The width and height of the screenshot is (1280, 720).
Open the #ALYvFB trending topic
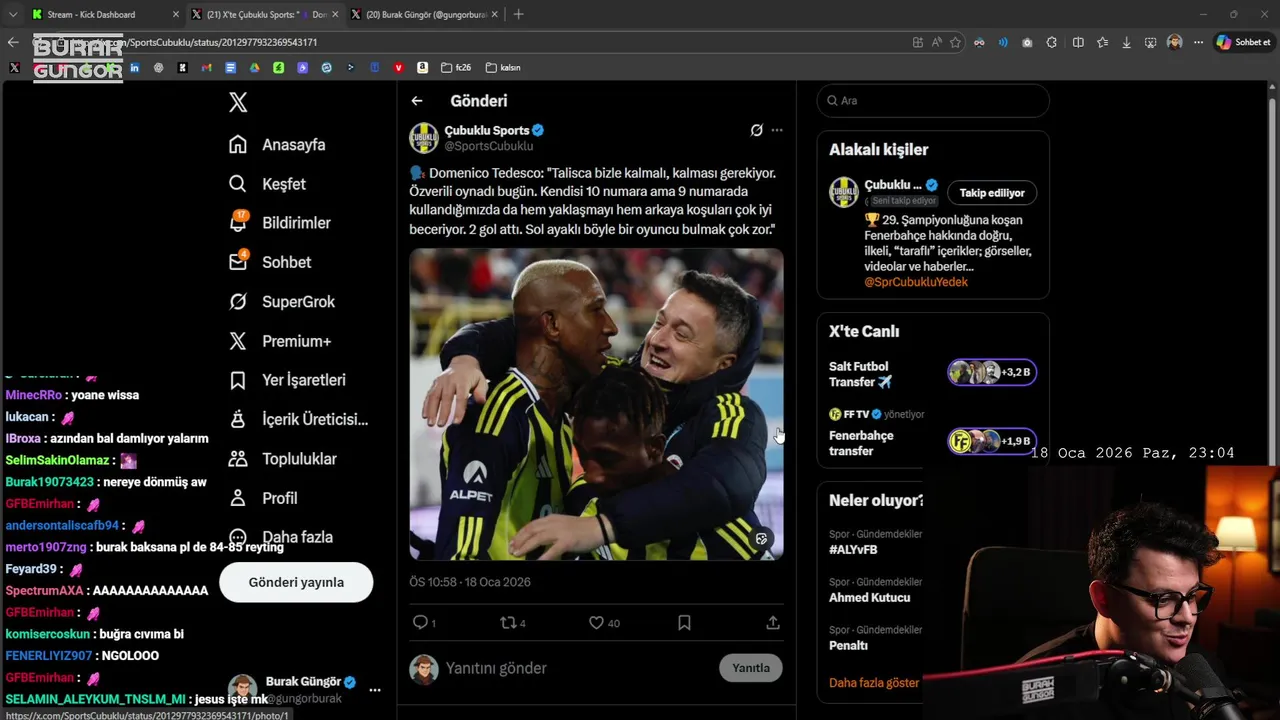pyautogui.click(x=853, y=550)
